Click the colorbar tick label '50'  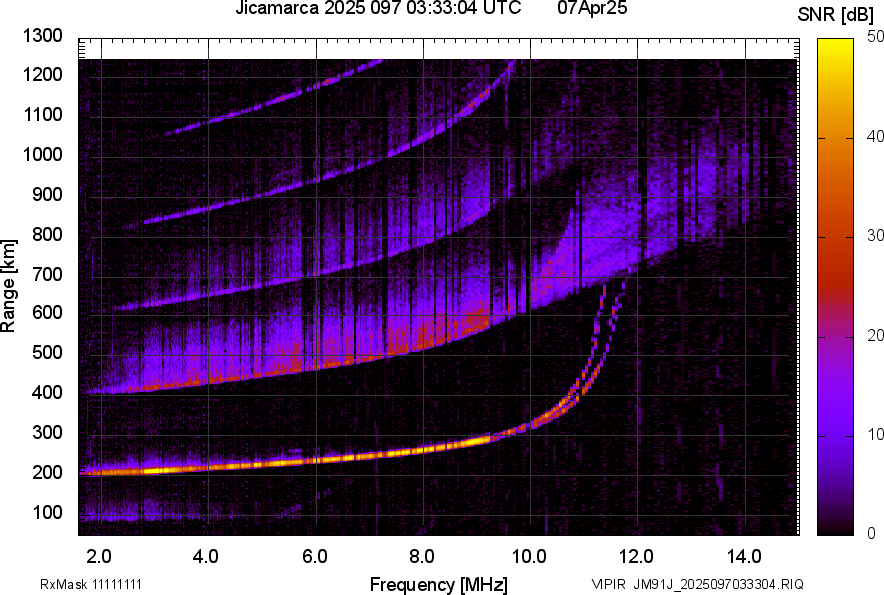click(876, 37)
